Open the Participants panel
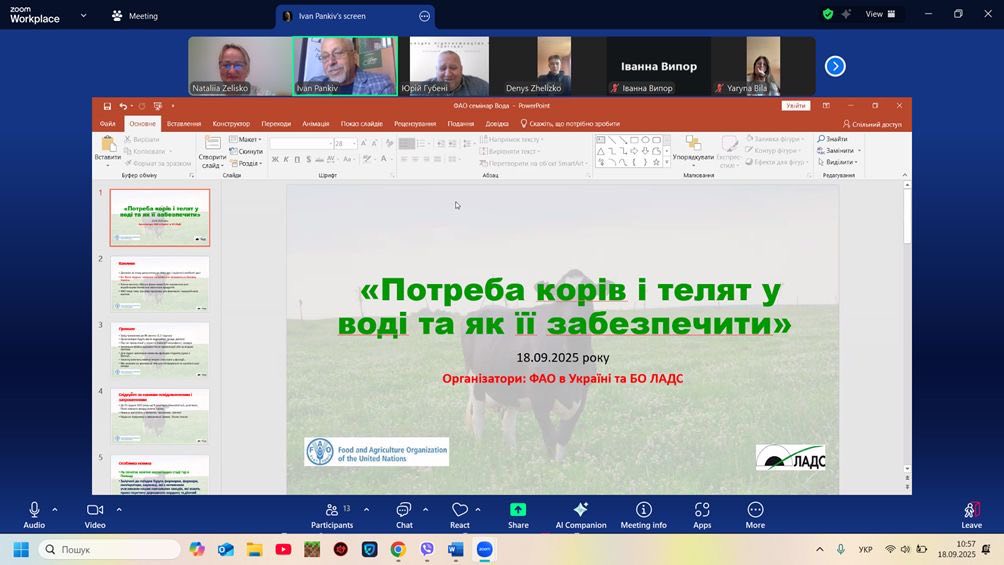The width and height of the screenshot is (1004, 565). [332, 514]
